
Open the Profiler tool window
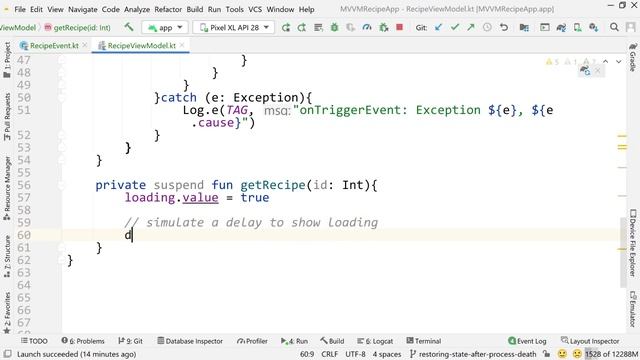[x=252, y=341]
